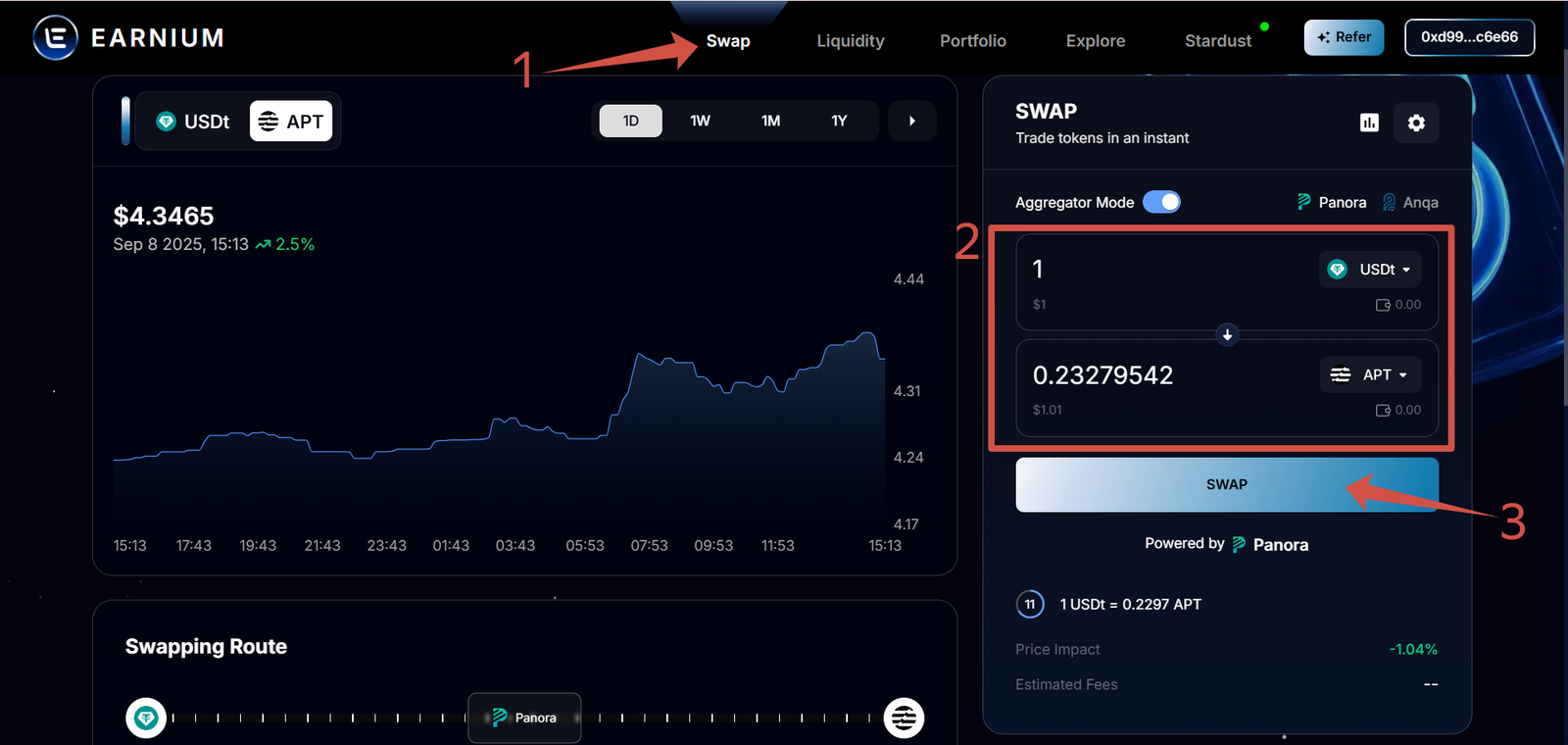Click the 11-second refresh timer icon

pyautogui.click(x=1030, y=604)
